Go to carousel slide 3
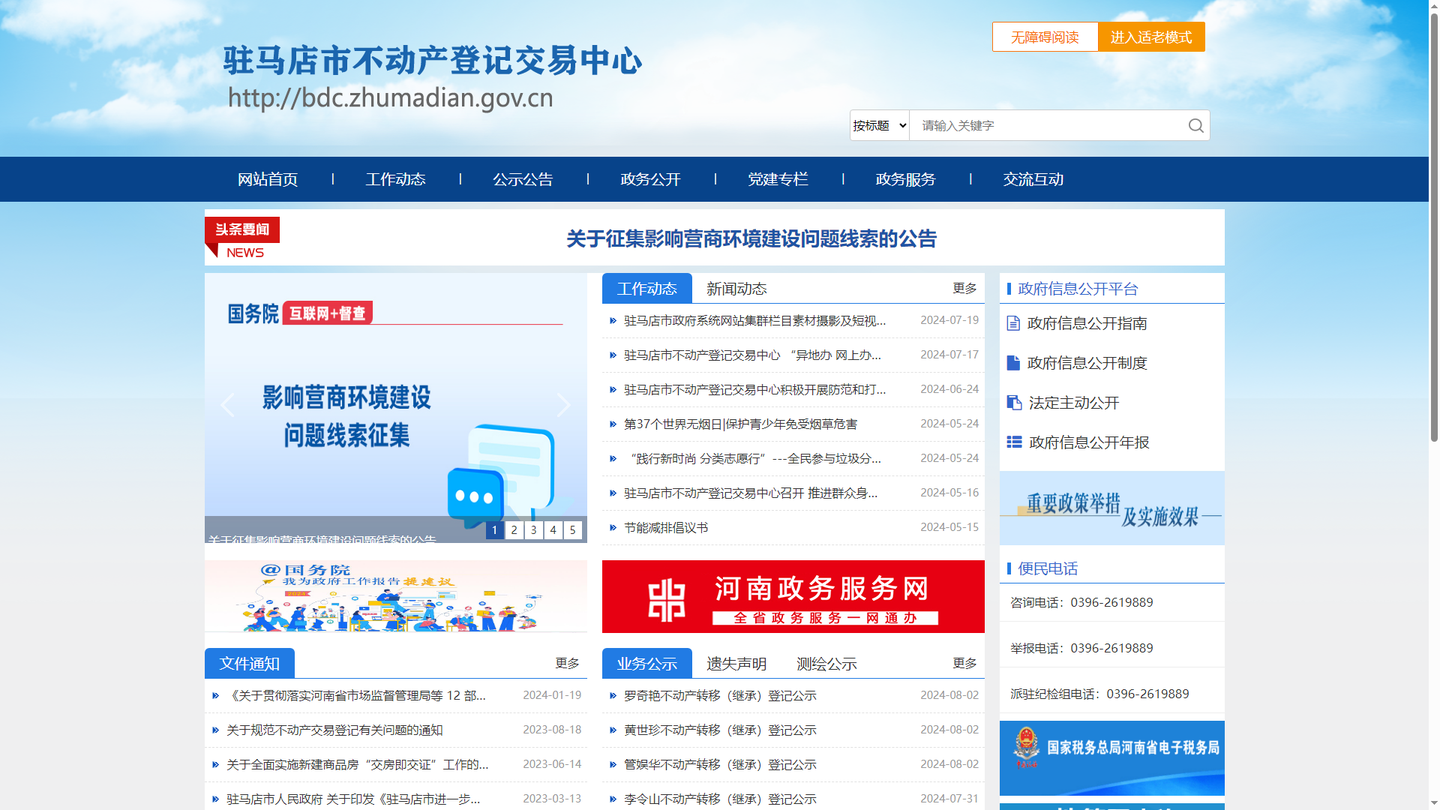The width and height of the screenshot is (1440, 810). 534,530
